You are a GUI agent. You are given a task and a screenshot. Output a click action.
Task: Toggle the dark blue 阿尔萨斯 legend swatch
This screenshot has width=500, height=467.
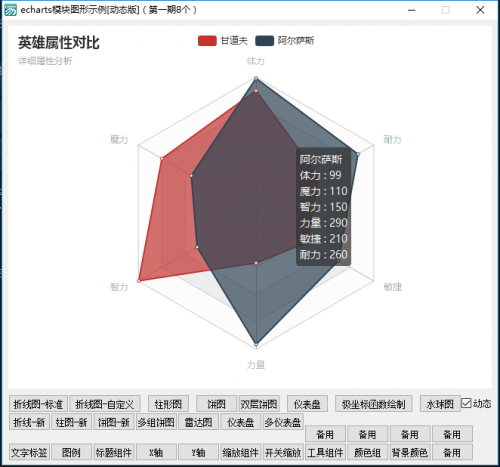pyautogui.click(x=265, y=41)
